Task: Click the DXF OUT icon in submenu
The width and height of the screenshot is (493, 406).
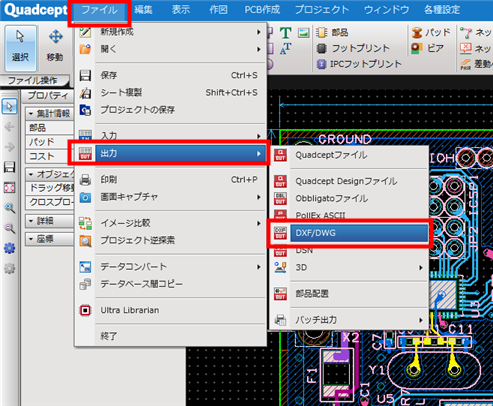Action: point(280,233)
